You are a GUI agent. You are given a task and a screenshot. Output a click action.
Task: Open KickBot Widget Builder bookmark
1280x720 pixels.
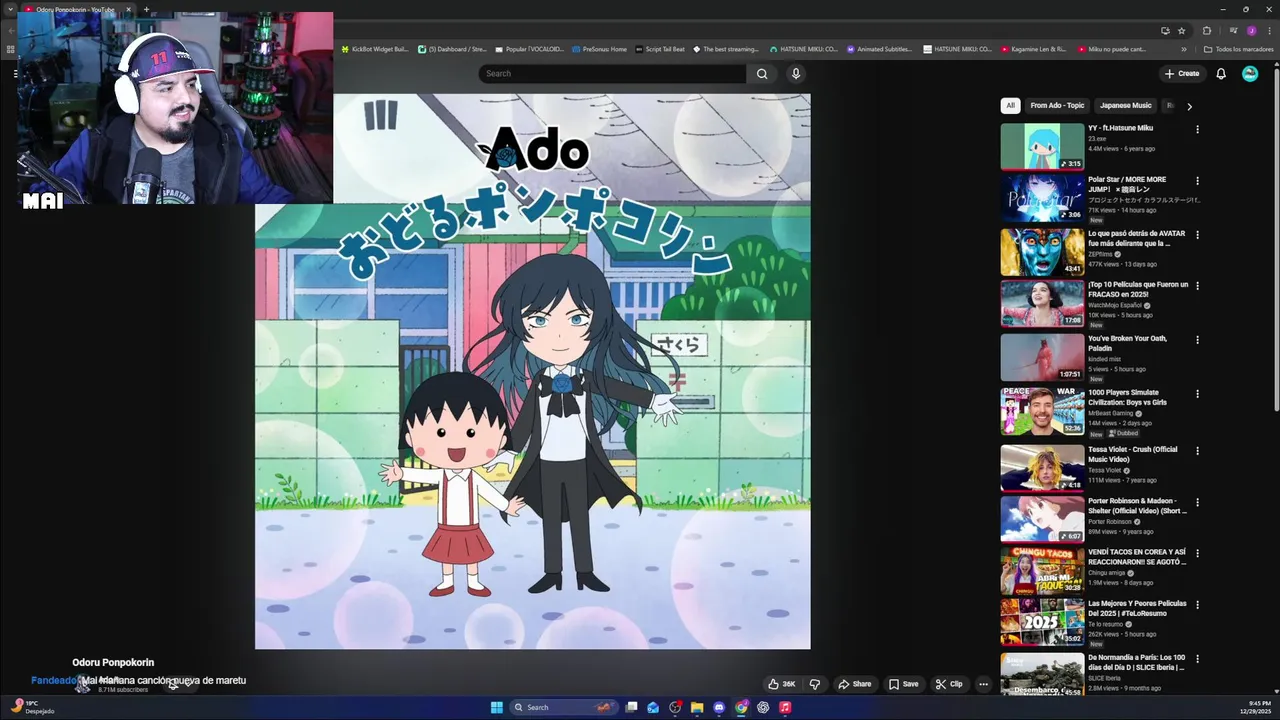click(x=375, y=49)
